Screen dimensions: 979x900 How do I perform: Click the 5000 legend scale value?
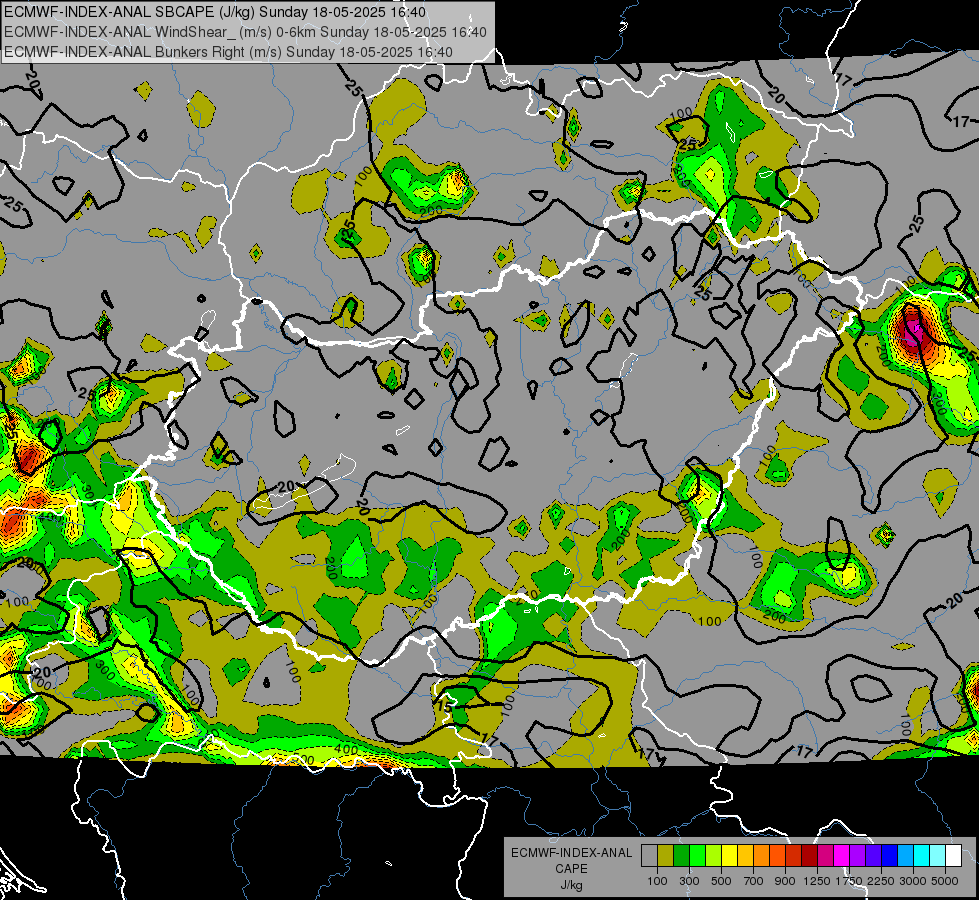coord(945,881)
